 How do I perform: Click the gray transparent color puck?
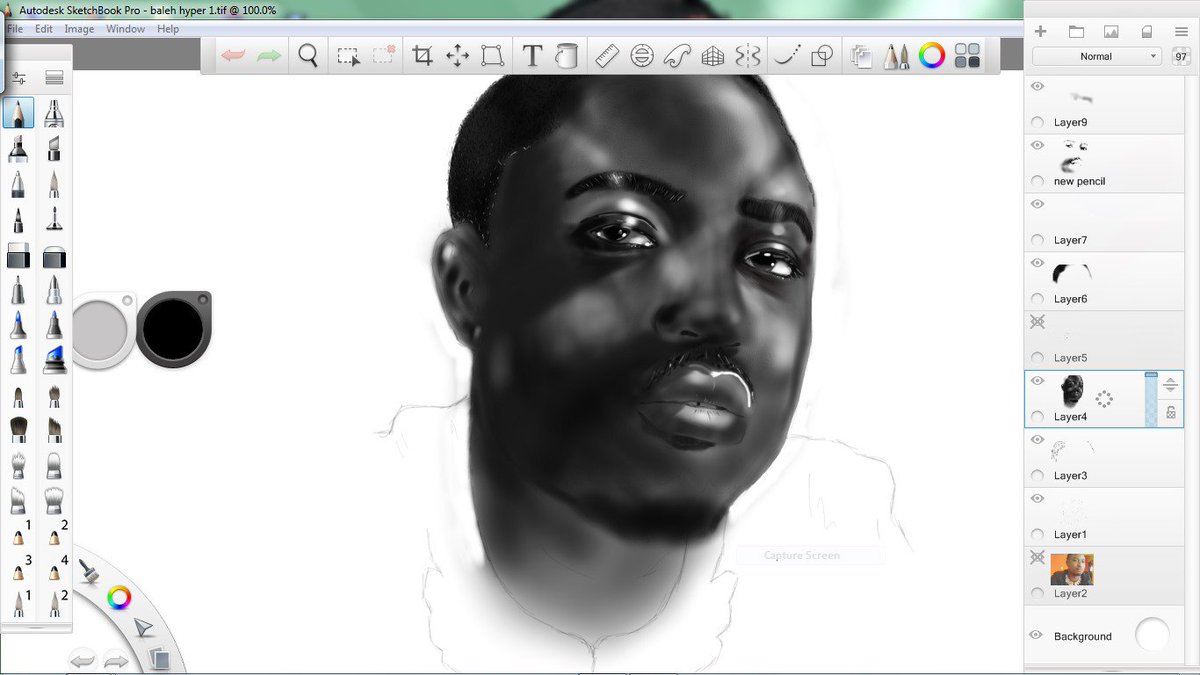(x=100, y=328)
